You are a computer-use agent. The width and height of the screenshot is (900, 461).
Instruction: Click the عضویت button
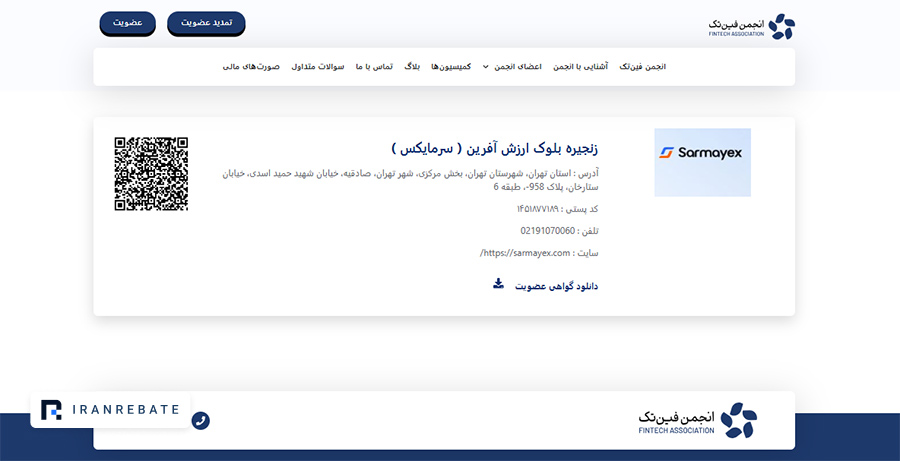tap(127, 23)
